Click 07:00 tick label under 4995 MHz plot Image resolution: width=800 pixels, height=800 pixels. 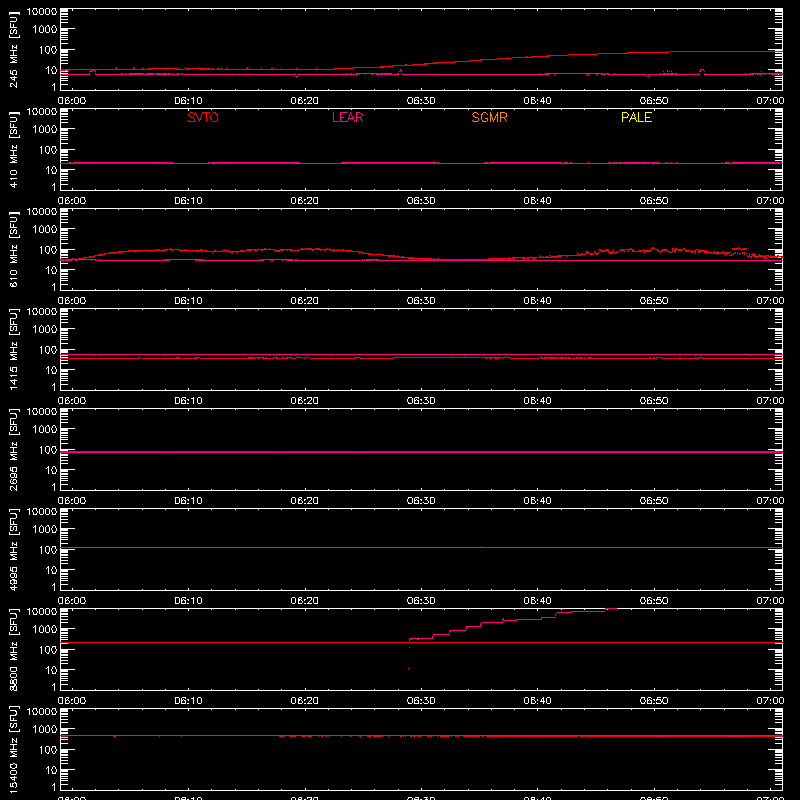click(x=770, y=601)
